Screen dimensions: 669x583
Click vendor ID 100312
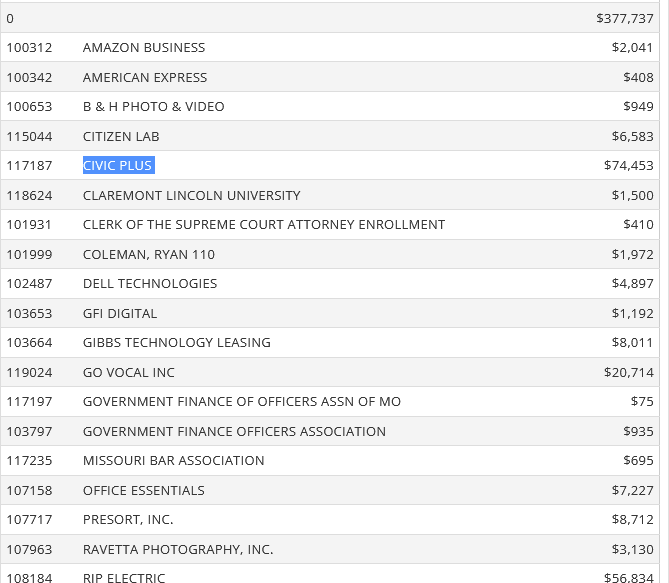click(x=29, y=47)
